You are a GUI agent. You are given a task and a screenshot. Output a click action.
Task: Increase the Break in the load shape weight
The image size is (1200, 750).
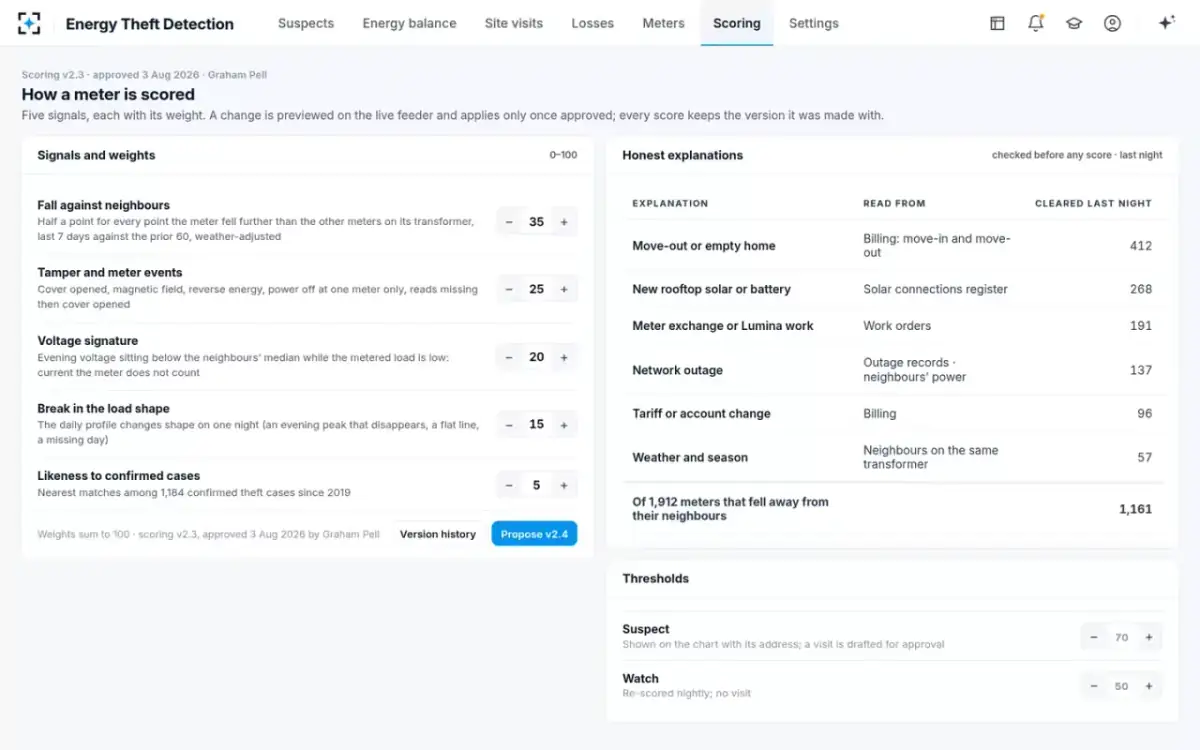pos(564,425)
